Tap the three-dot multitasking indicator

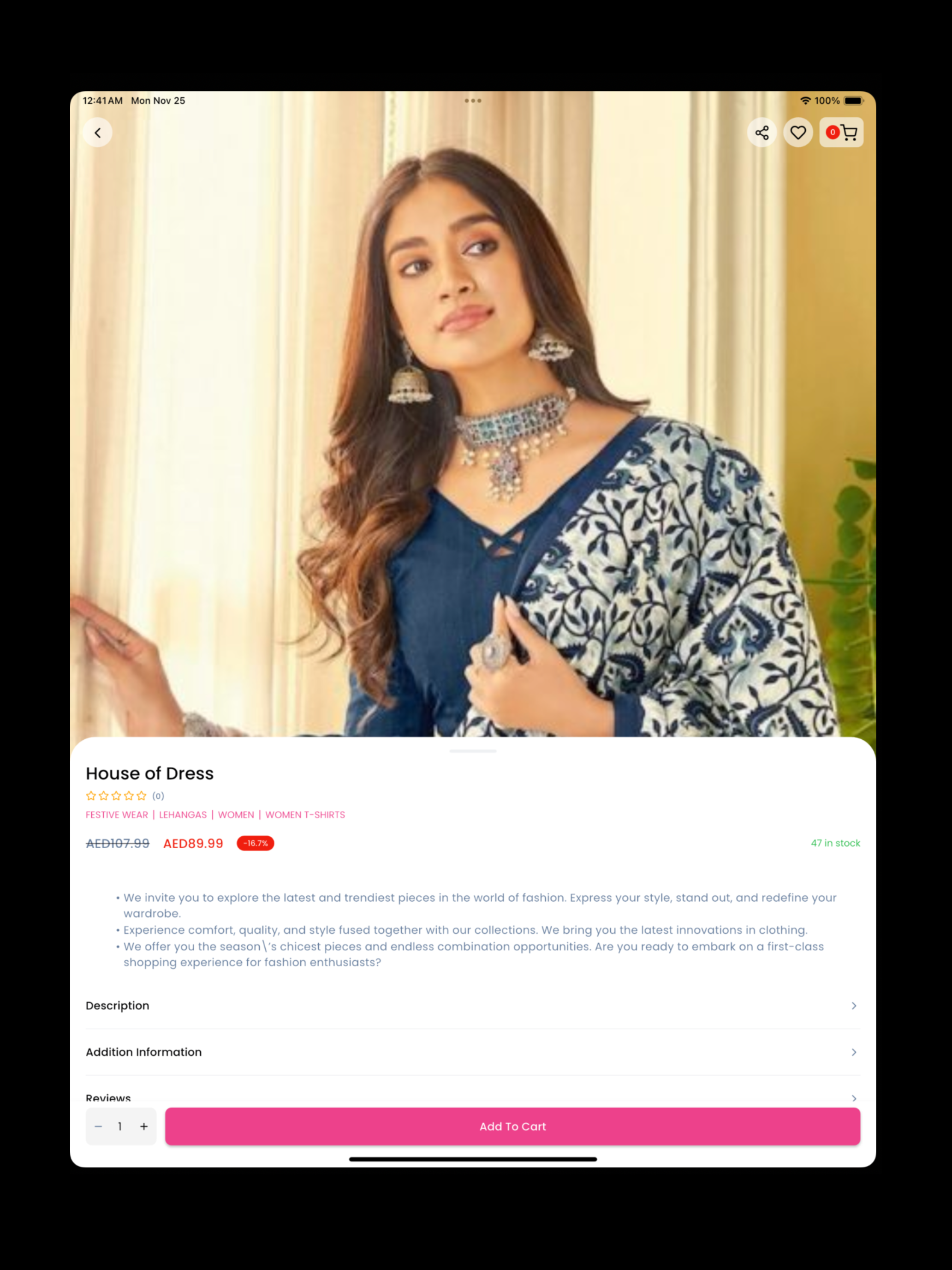click(x=473, y=101)
